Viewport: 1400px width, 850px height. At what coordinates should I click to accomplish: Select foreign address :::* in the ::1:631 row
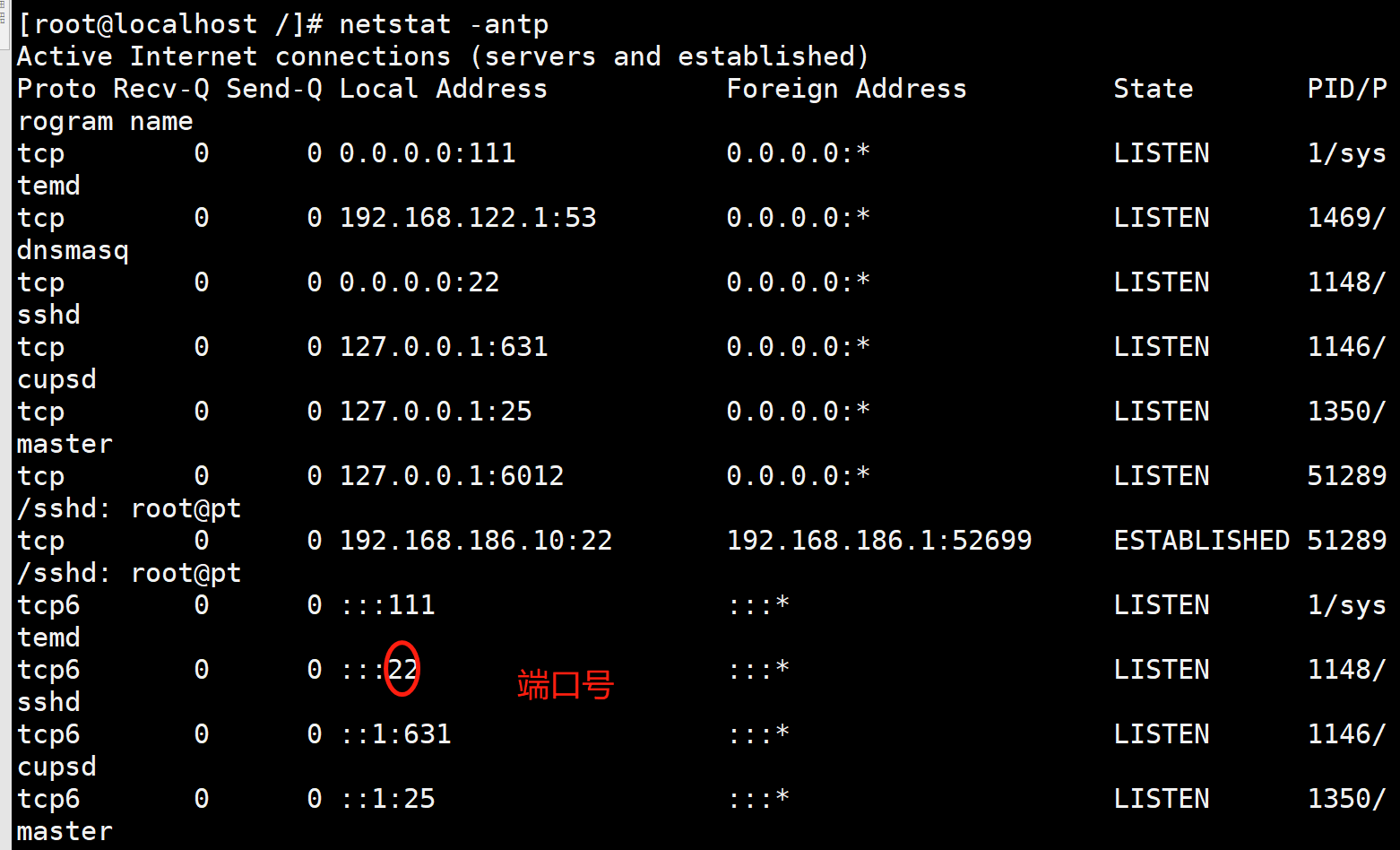click(x=758, y=734)
